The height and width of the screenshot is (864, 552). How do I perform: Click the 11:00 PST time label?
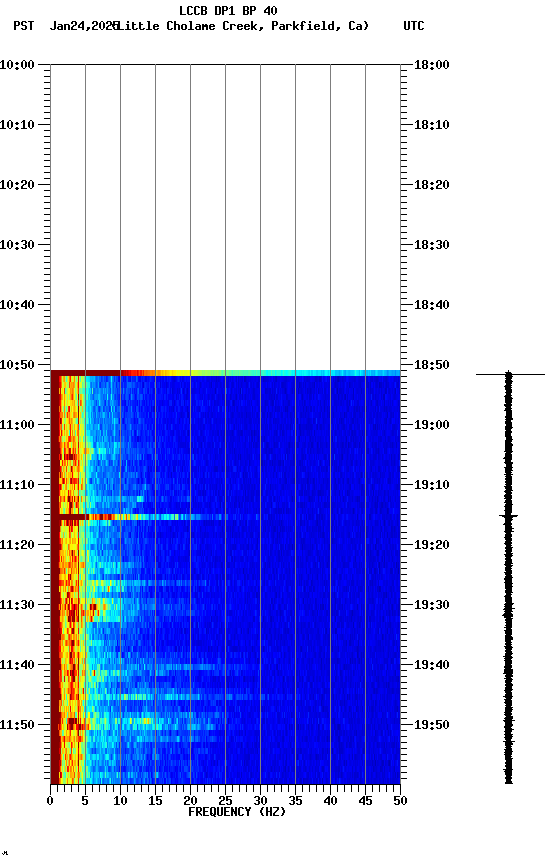click(x=17, y=425)
